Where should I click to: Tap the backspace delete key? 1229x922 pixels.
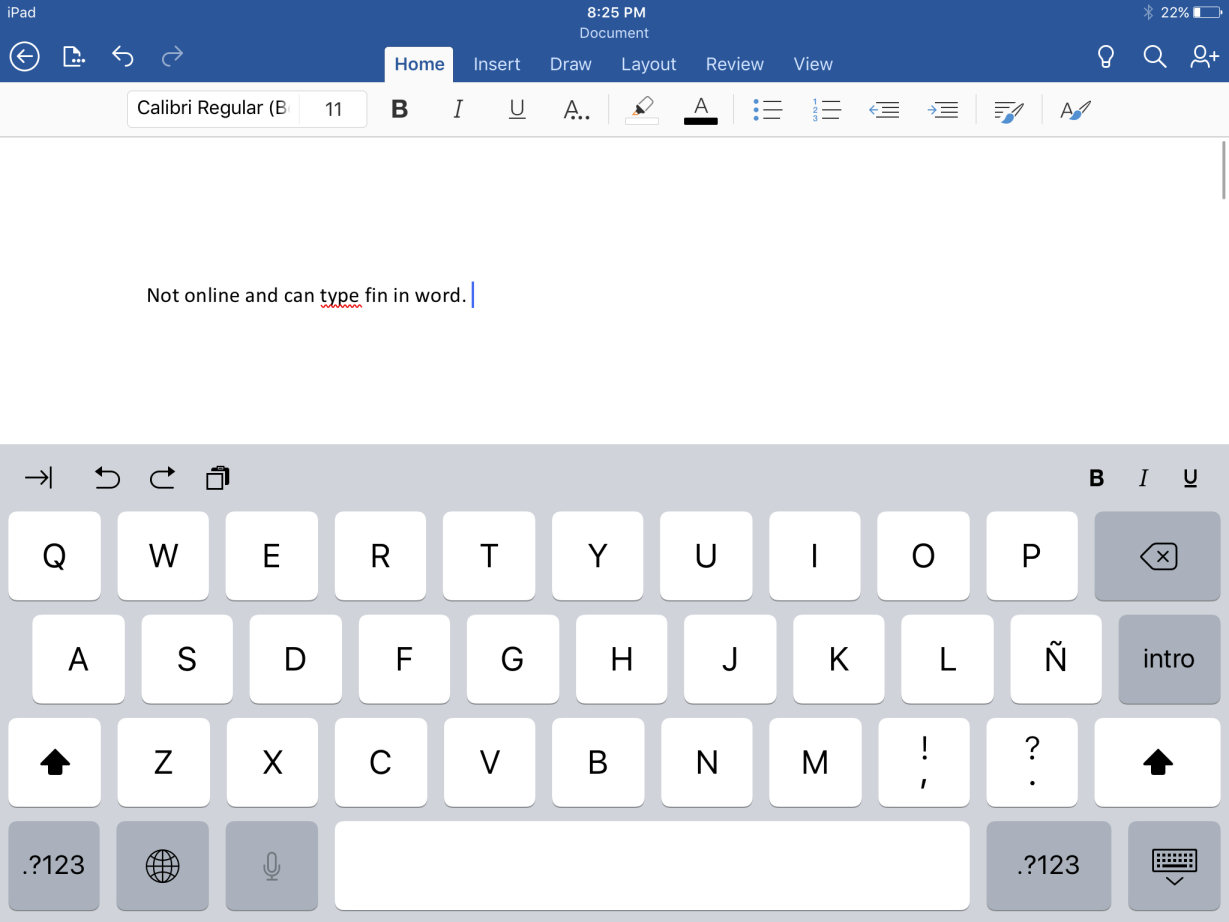pyautogui.click(x=1158, y=556)
